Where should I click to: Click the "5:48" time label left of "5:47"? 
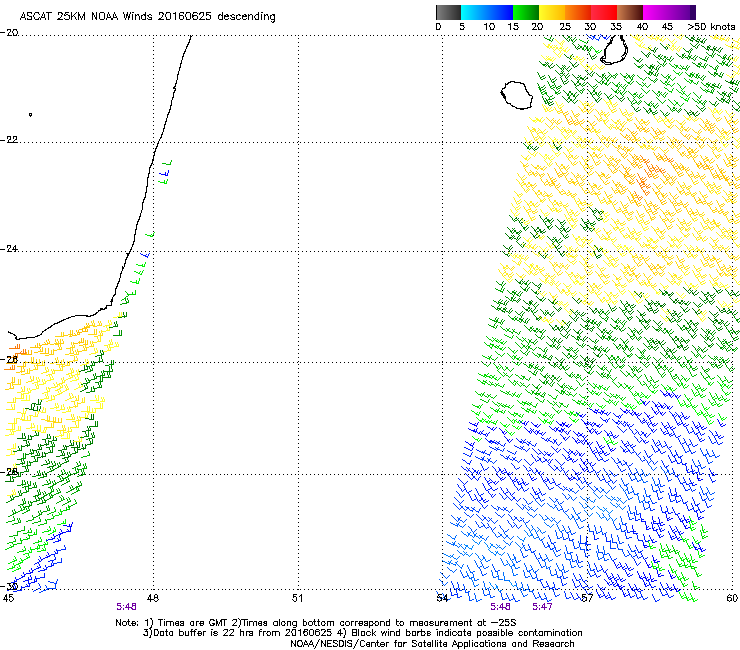click(500, 607)
